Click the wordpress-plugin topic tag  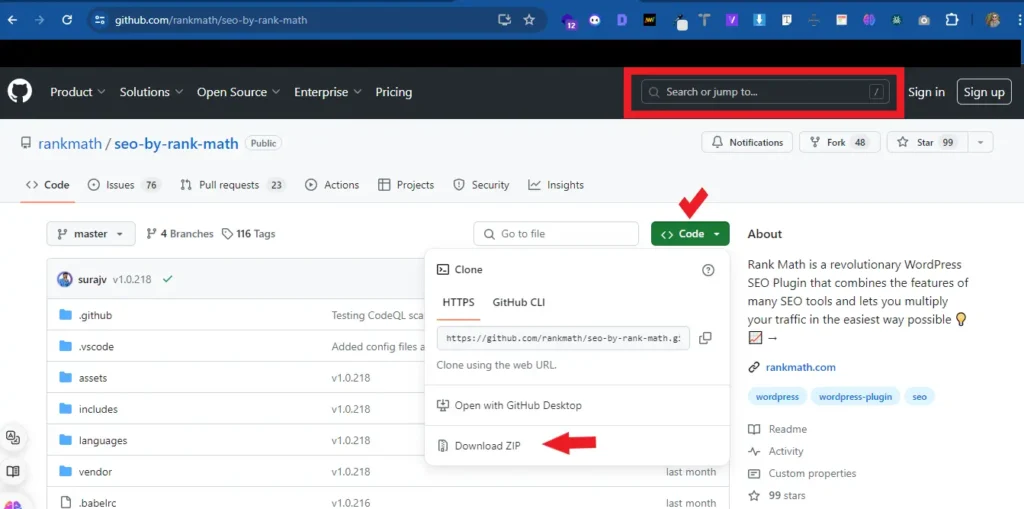[856, 397]
